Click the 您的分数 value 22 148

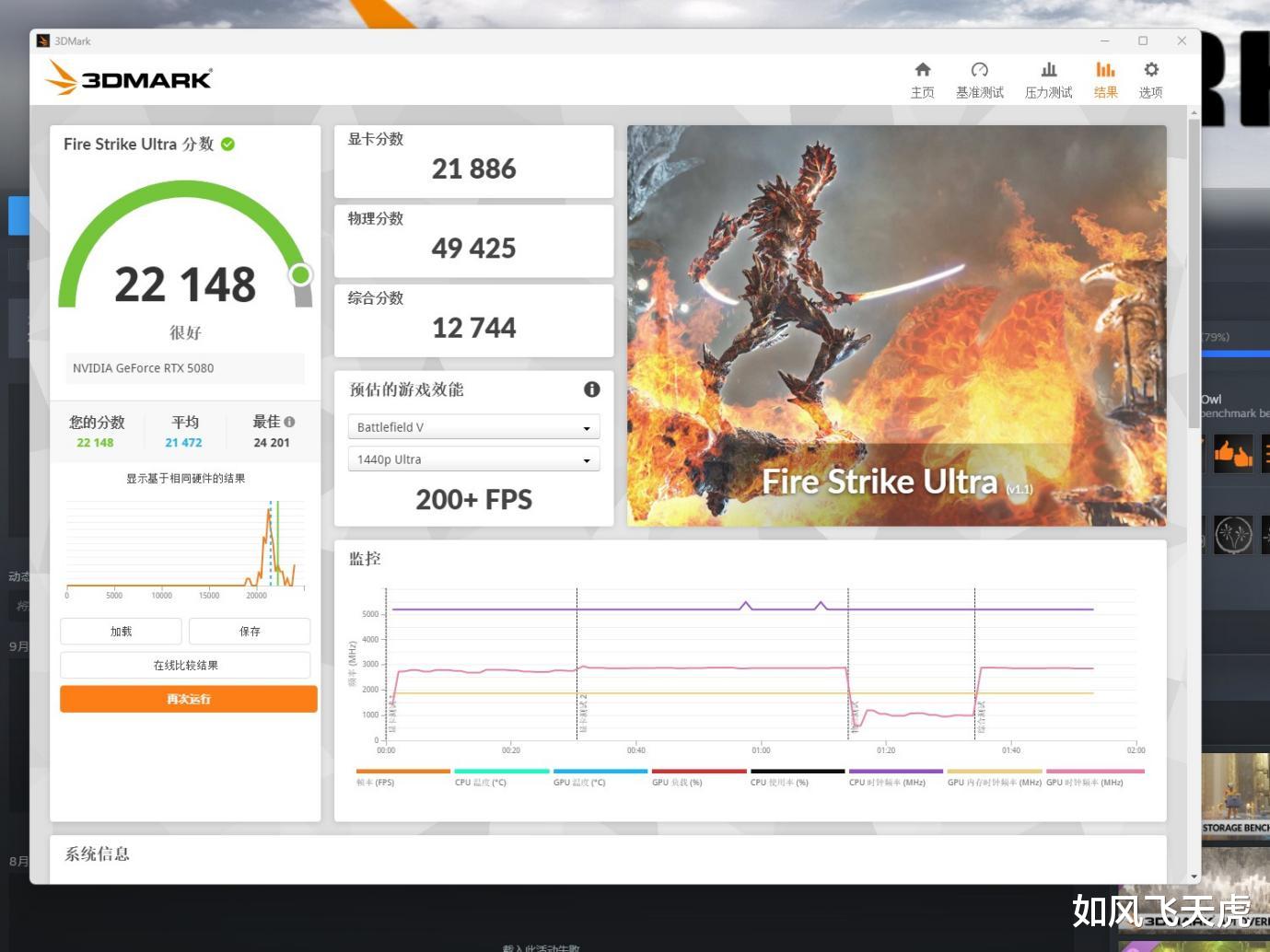(95, 443)
